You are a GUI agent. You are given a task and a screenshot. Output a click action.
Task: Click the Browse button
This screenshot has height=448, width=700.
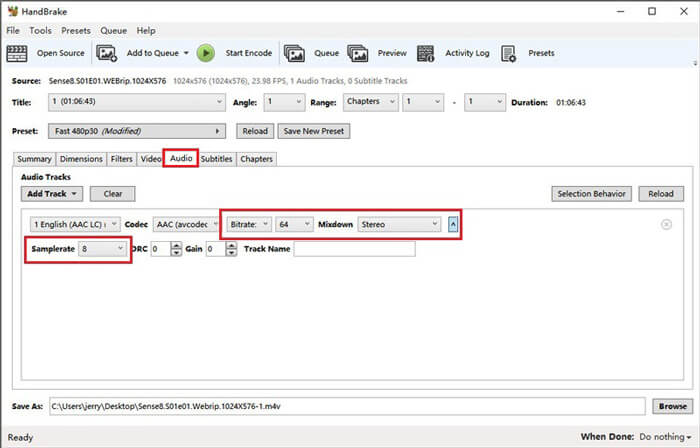coord(672,406)
